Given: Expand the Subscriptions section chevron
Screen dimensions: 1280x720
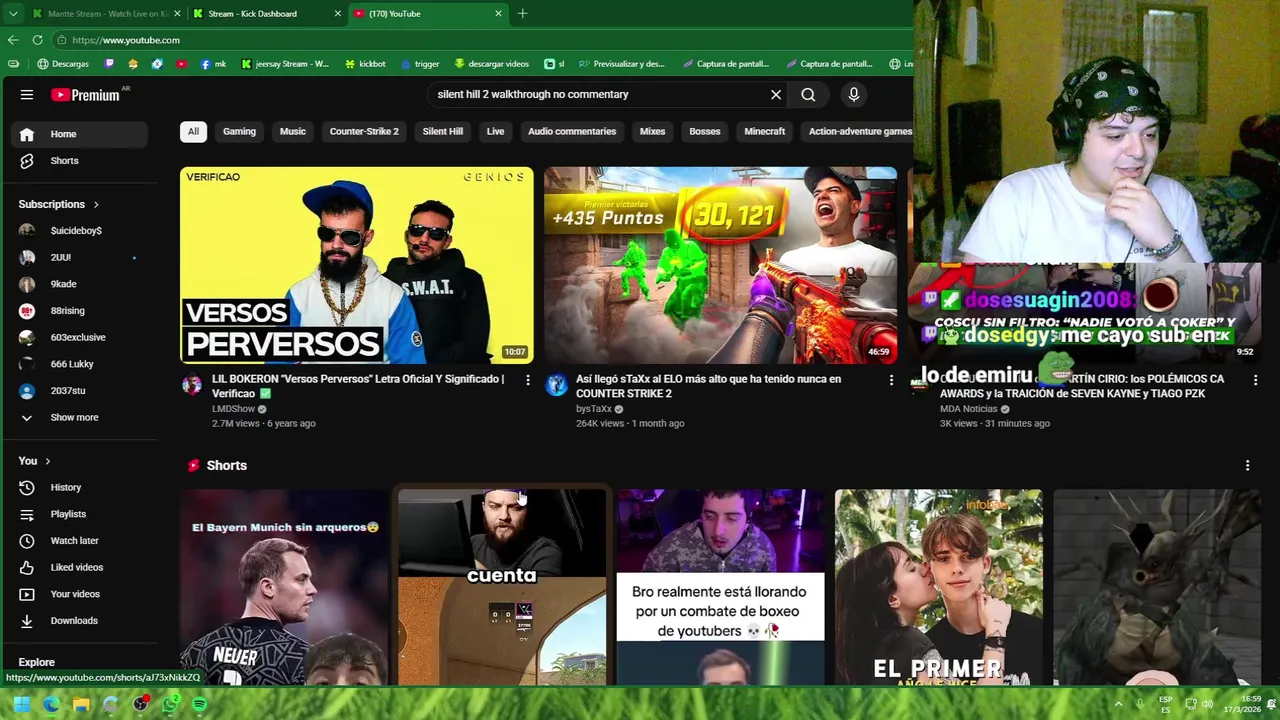Looking at the screenshot, I should [96, 204].
